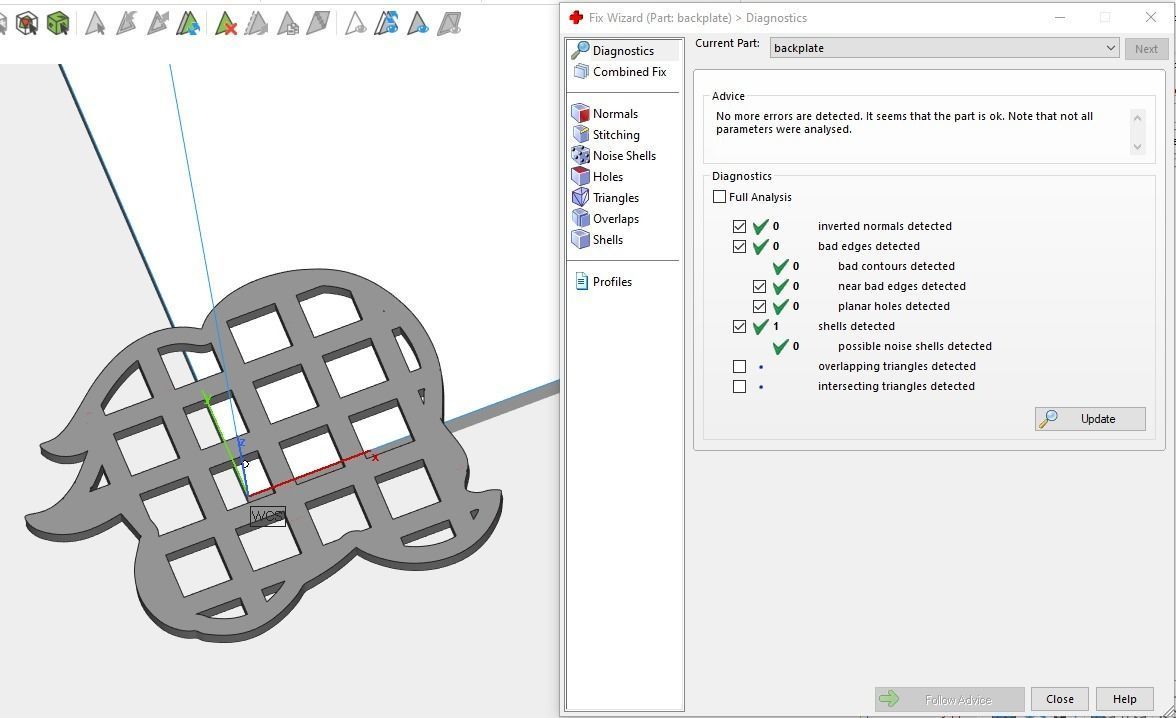
Task: Click the white triangle with eye visibility icon
Action: pos(356,23)
